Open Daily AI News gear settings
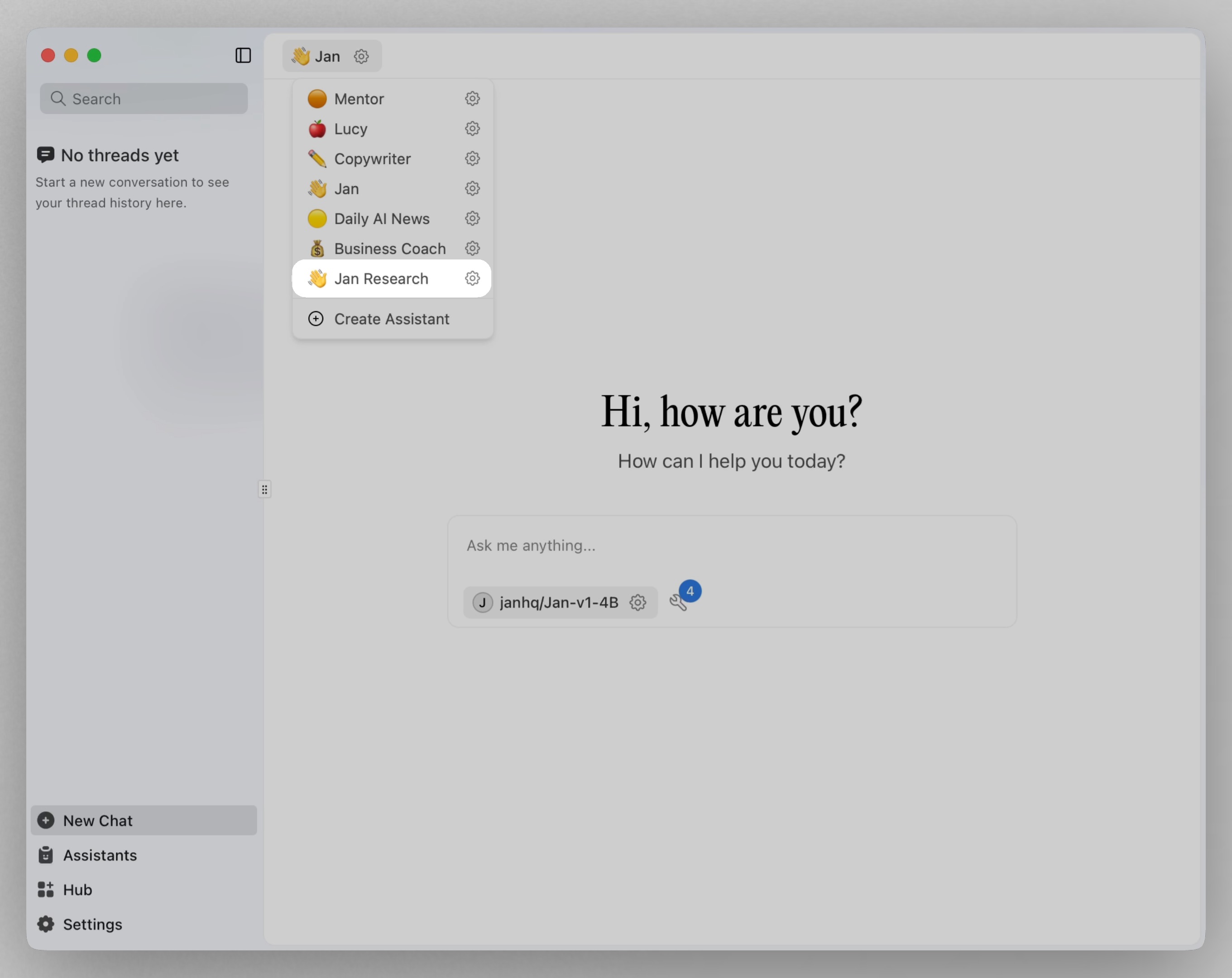The image size is (1232, 978). pyautogui.click(x=472, y=218)
